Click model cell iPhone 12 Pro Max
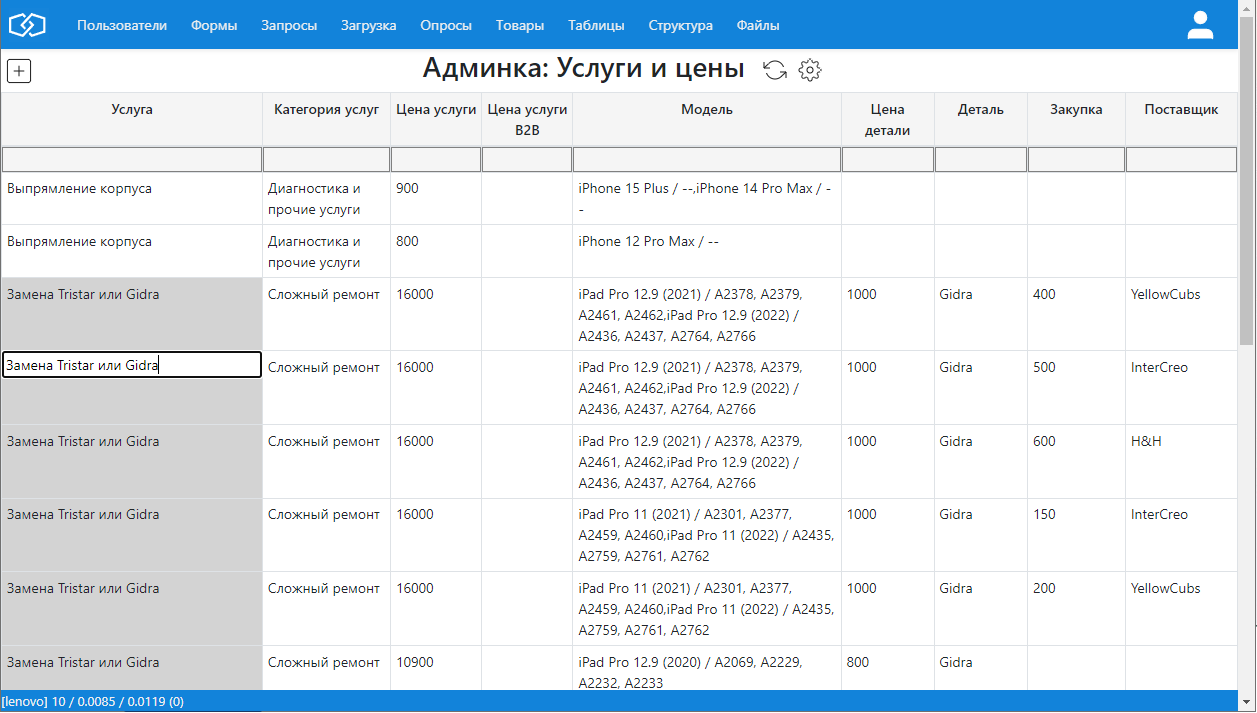Screen dimensions: 1257x713 pos(707,251)
